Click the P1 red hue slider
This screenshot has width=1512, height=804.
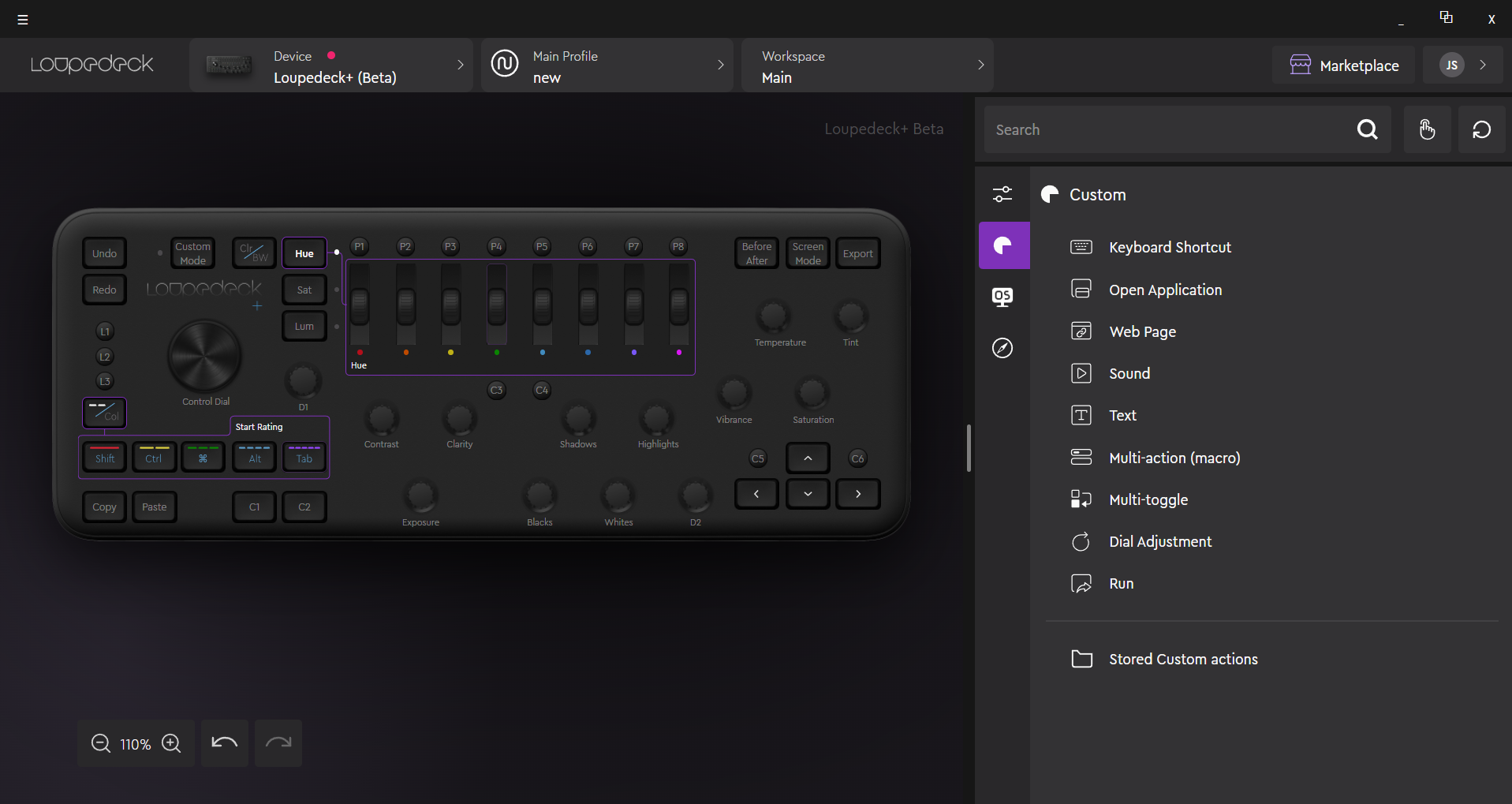pyautogui.click(x=360, y=306)
